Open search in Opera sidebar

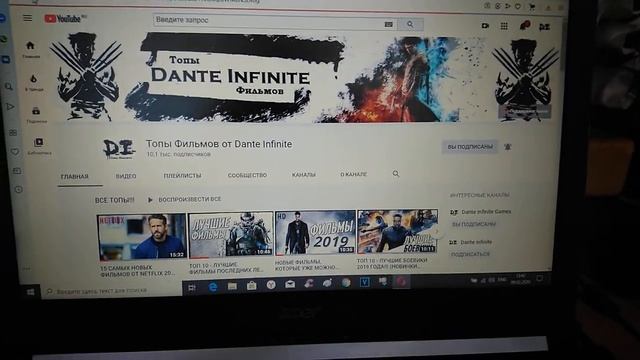8,87
